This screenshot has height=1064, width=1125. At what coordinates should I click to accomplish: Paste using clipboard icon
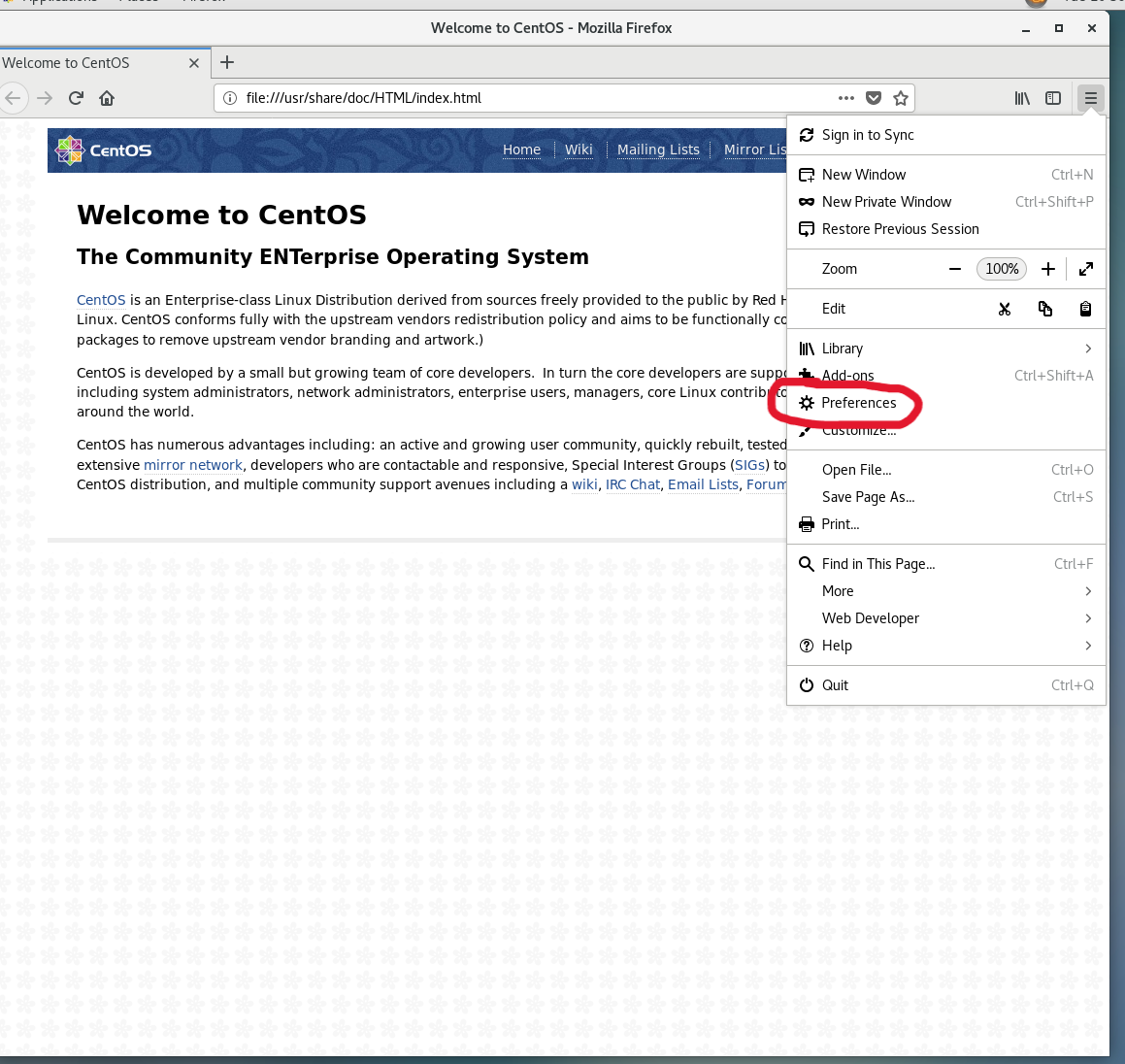tap(1085, 309)
